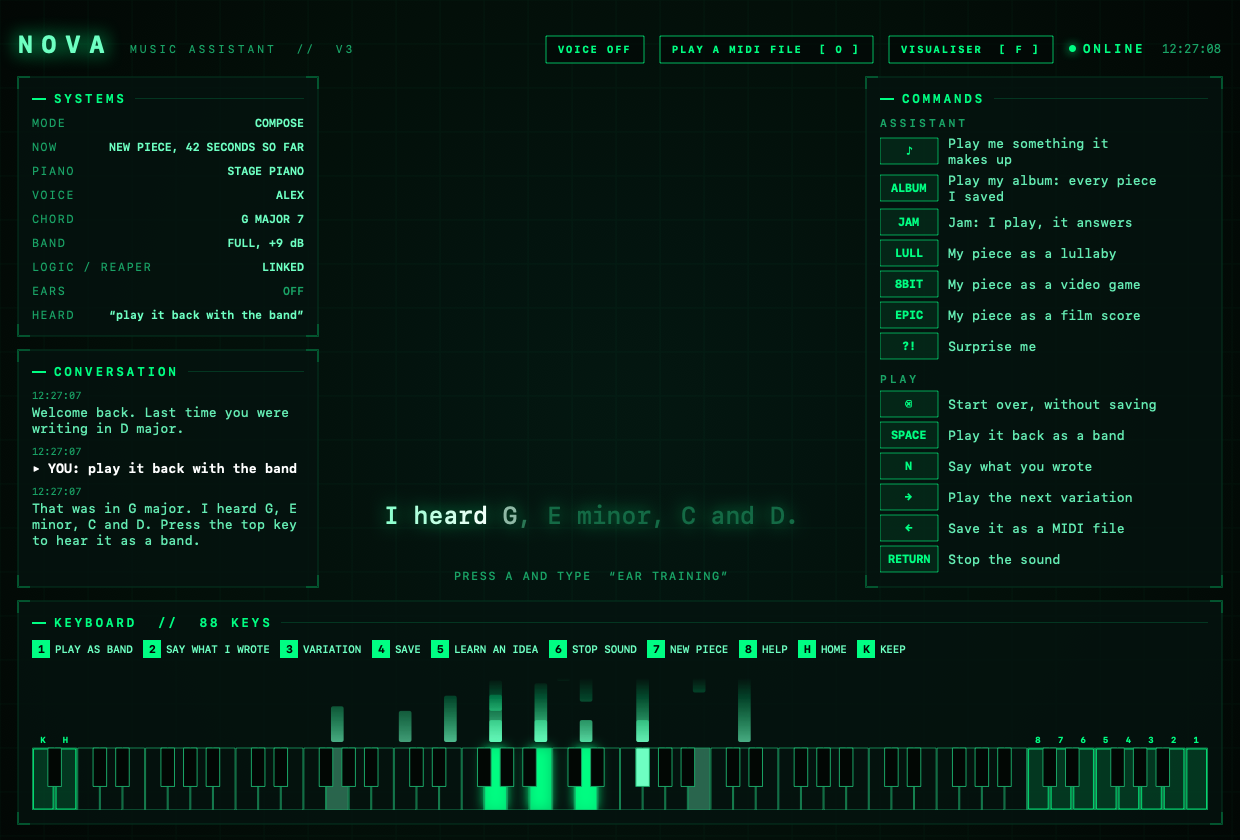Screen dimensions: 1240x840
Task: Click the EPIC film score key
Action: tap(909, 315)
